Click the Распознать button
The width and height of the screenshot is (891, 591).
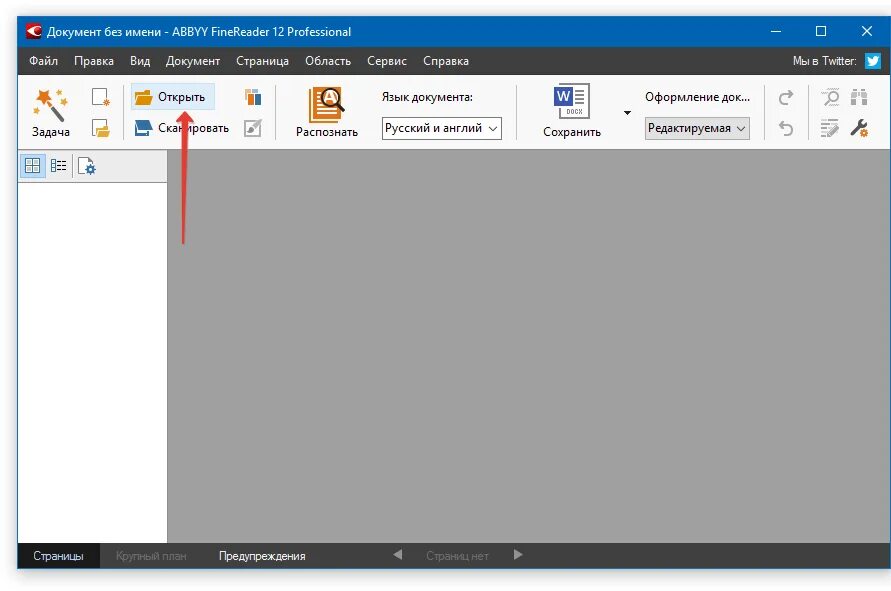327,113
